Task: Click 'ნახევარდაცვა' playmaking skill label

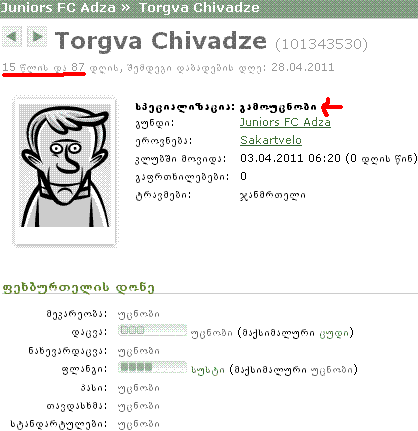Action: pyautogui.click(x=68, y=351)
